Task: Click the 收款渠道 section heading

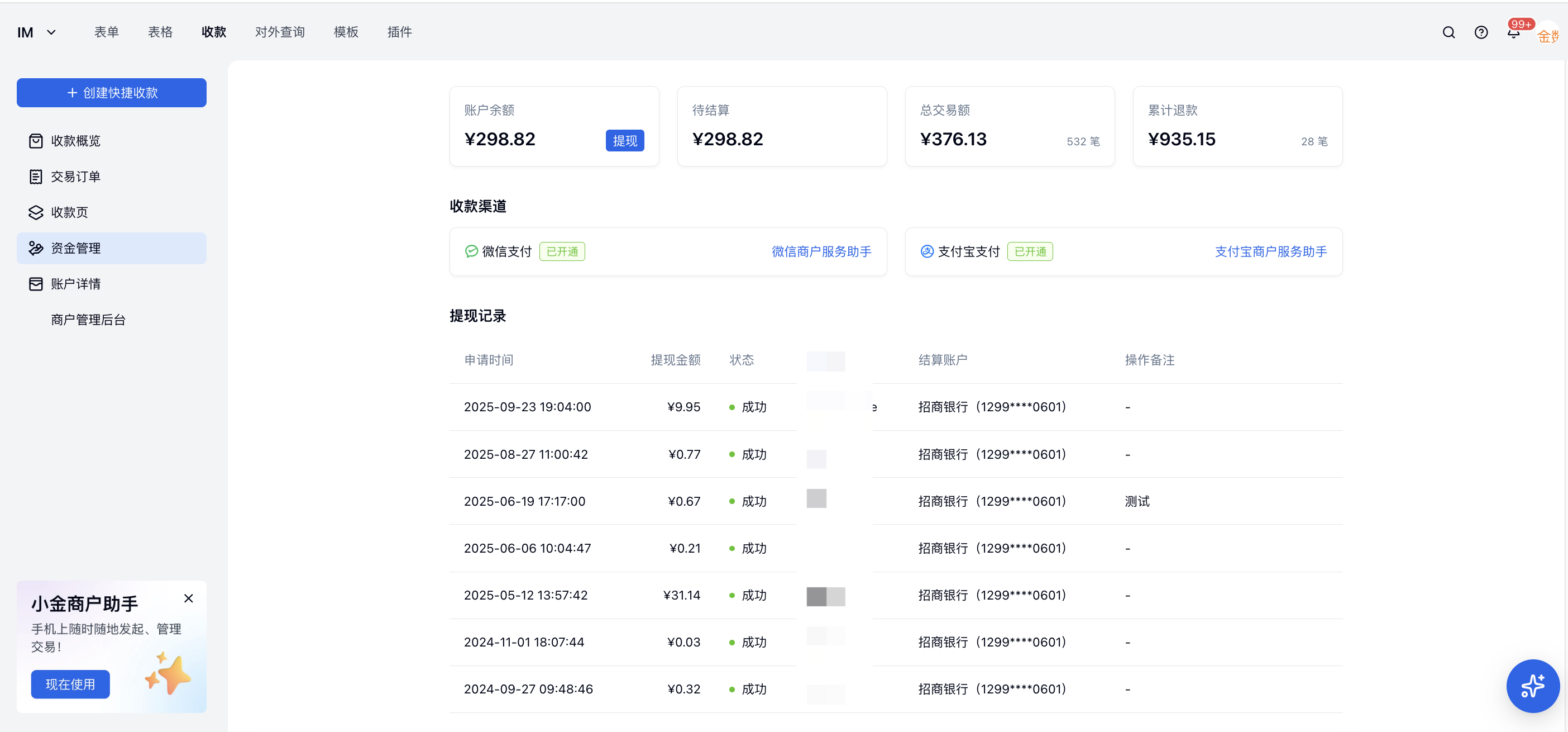Action: (478, 206)
